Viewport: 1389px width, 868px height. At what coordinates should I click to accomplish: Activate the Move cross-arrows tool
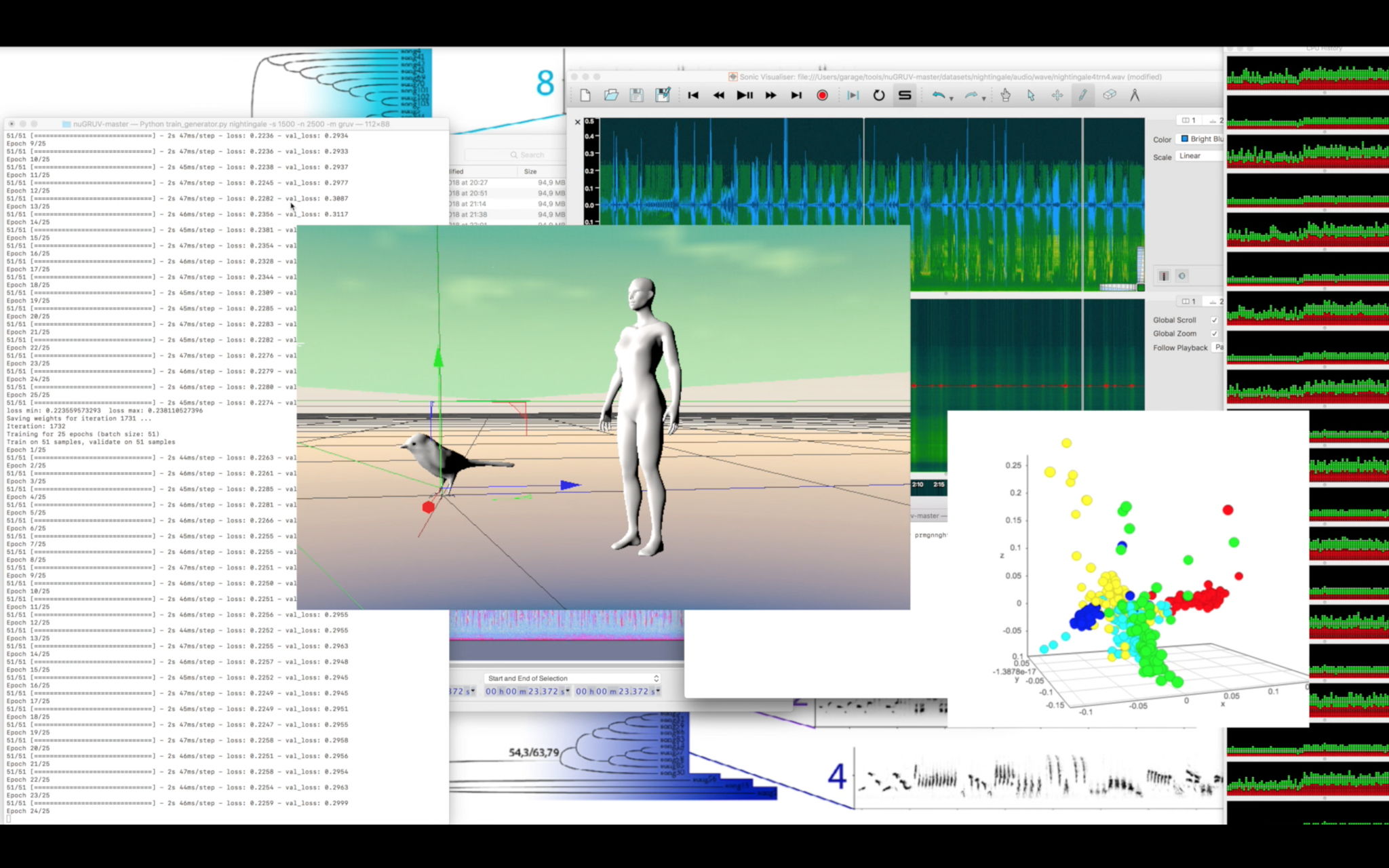click(1057, 96)
